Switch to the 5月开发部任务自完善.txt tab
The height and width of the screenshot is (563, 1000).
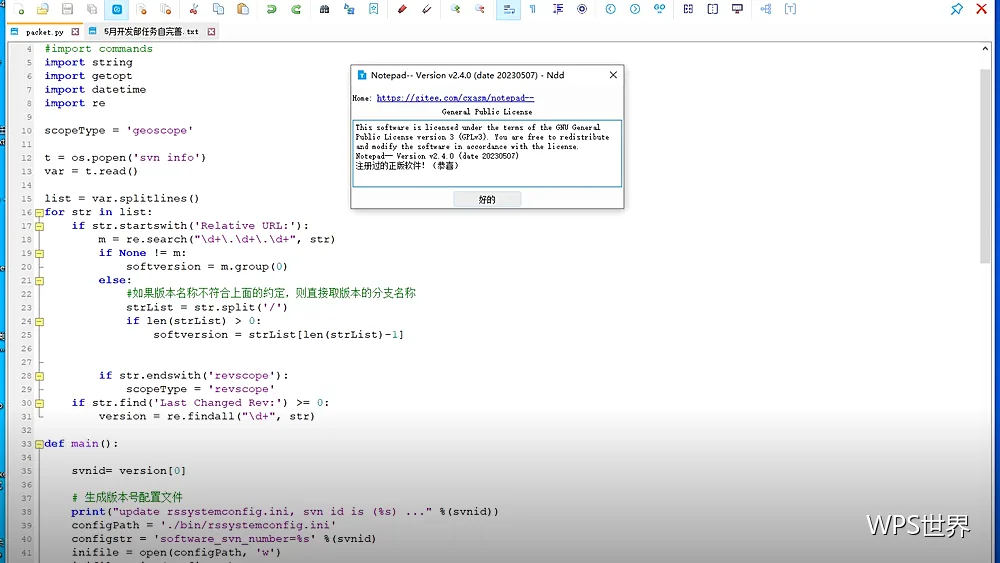coord(151,31)
